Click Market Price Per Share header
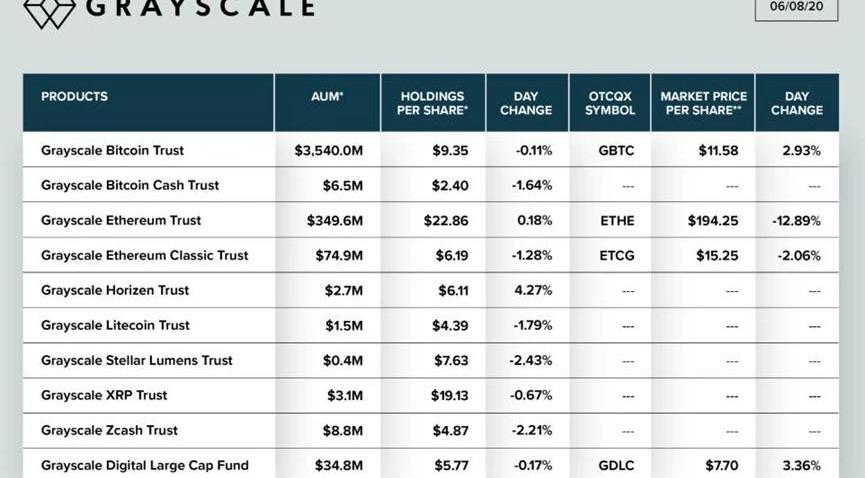865x478 pixels. (703, 103)
